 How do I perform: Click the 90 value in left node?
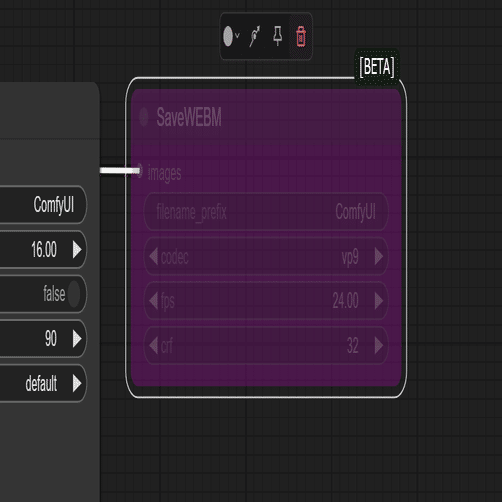(51, 339)
